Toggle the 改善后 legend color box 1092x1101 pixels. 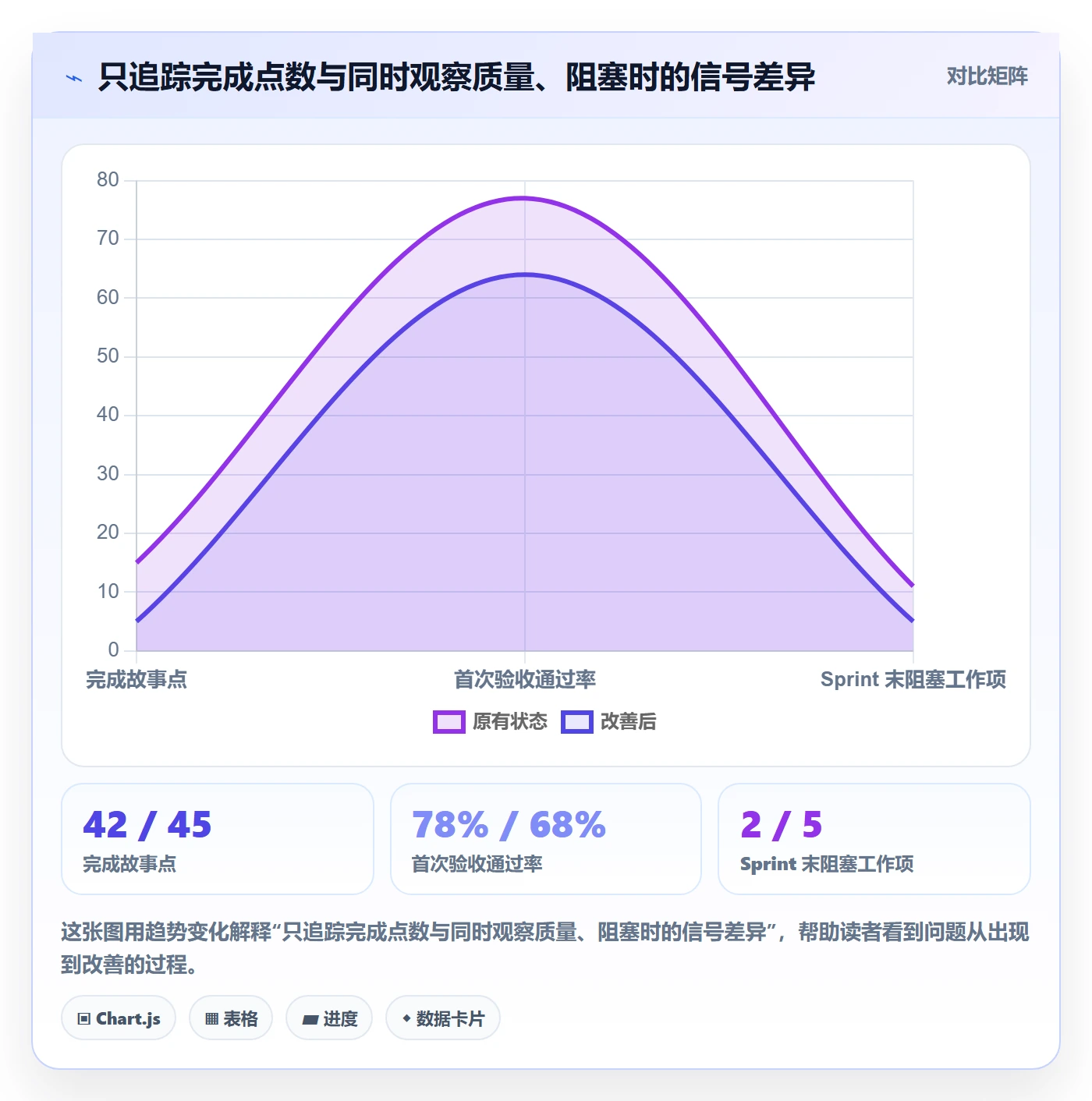tap(576, 722)
